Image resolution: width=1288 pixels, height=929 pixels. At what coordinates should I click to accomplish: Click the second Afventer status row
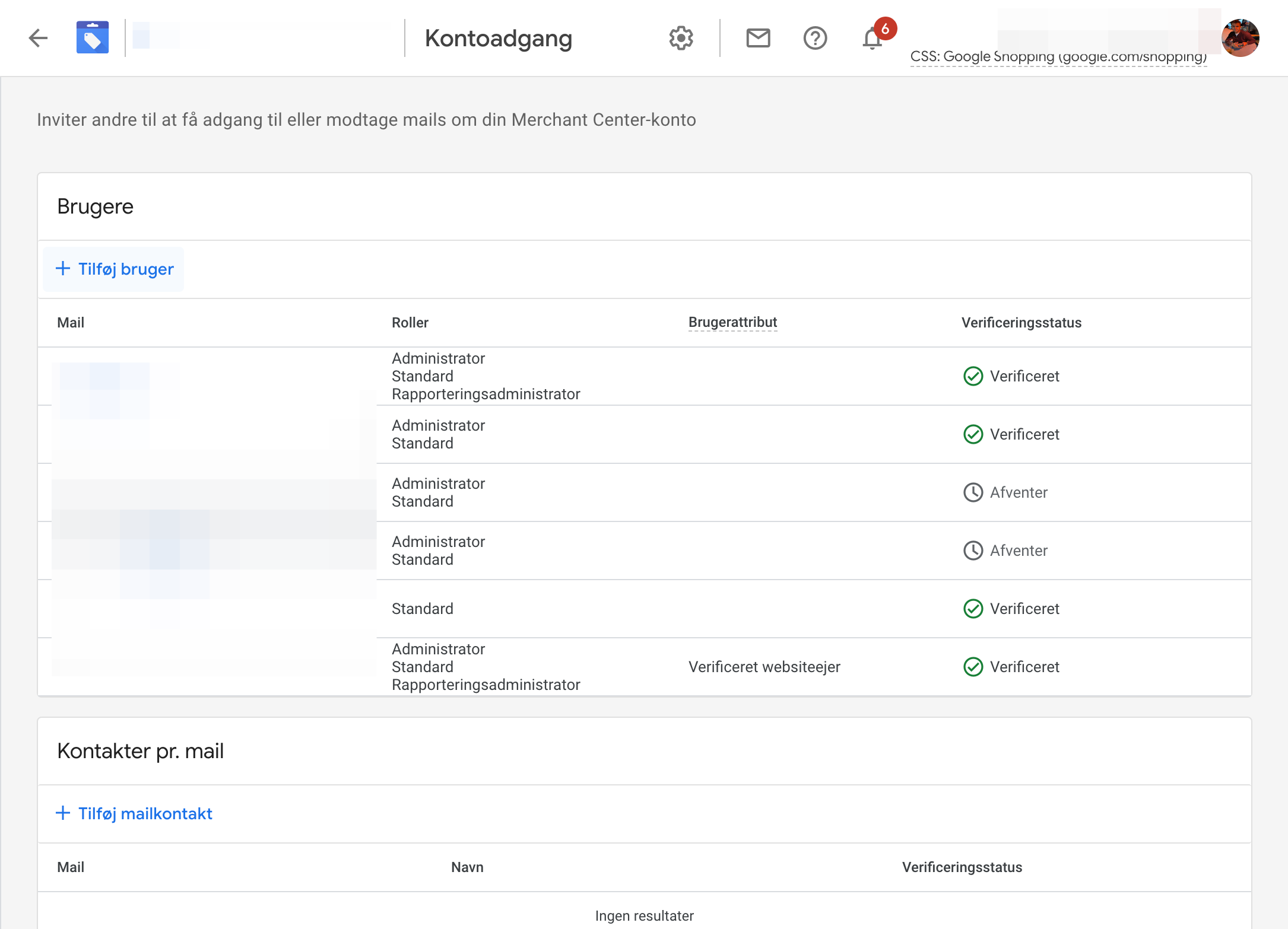(645, 551)
